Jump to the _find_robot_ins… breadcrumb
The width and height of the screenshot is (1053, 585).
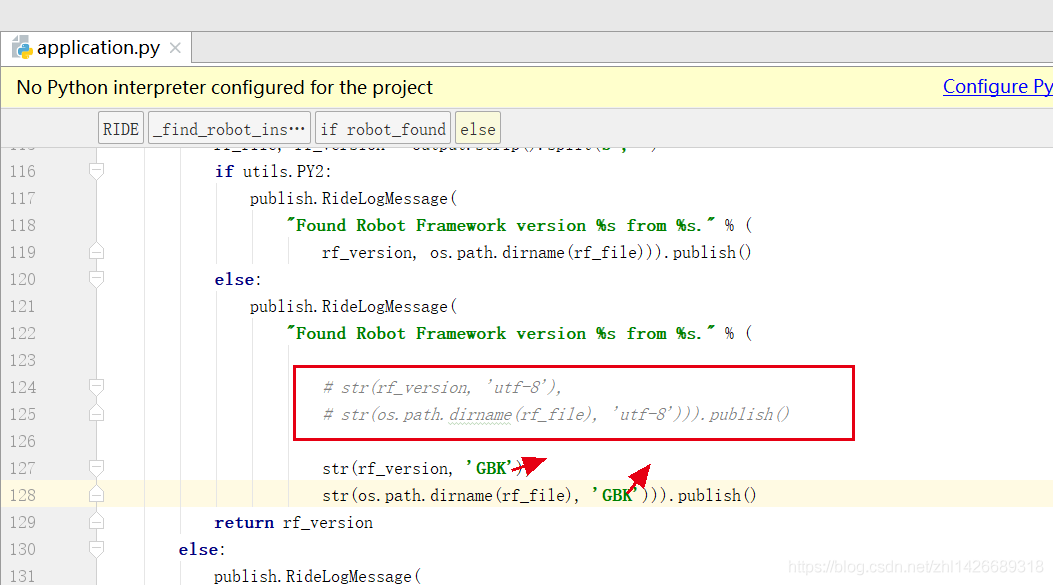click(230, 129)
